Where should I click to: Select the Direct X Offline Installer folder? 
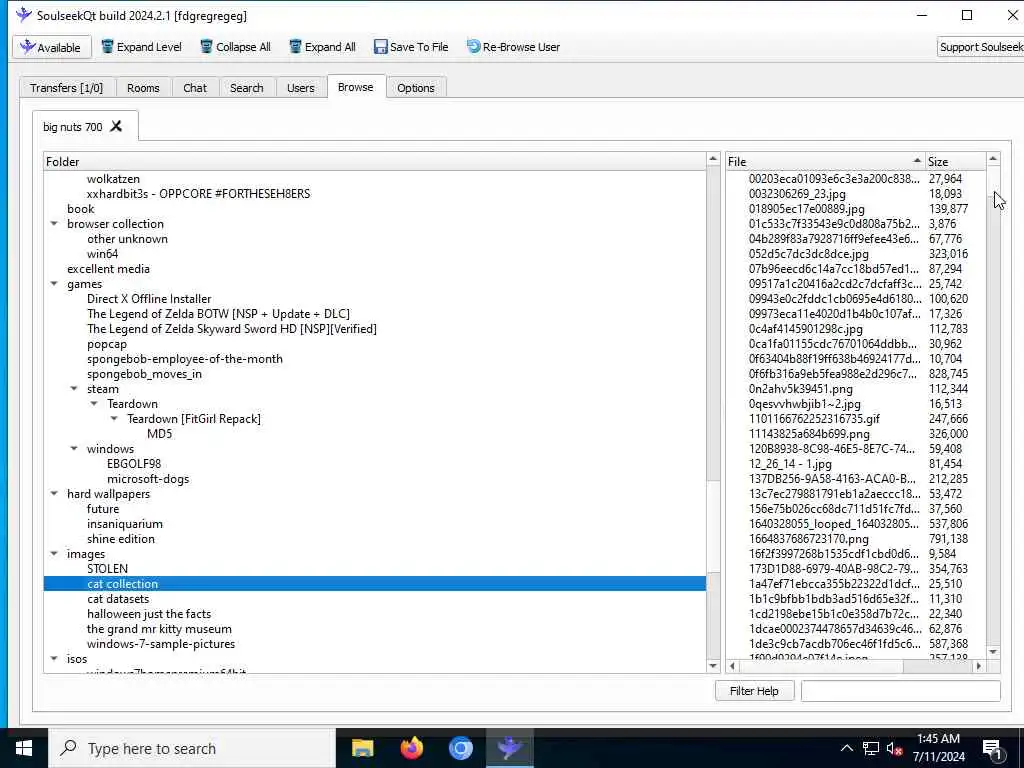pyautogui.click(x=149, y=299)
